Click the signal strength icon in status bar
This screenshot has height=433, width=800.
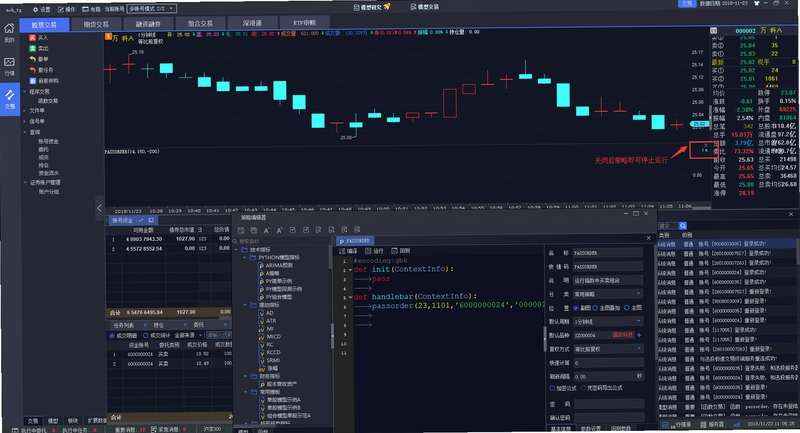[x=736, y=424]
